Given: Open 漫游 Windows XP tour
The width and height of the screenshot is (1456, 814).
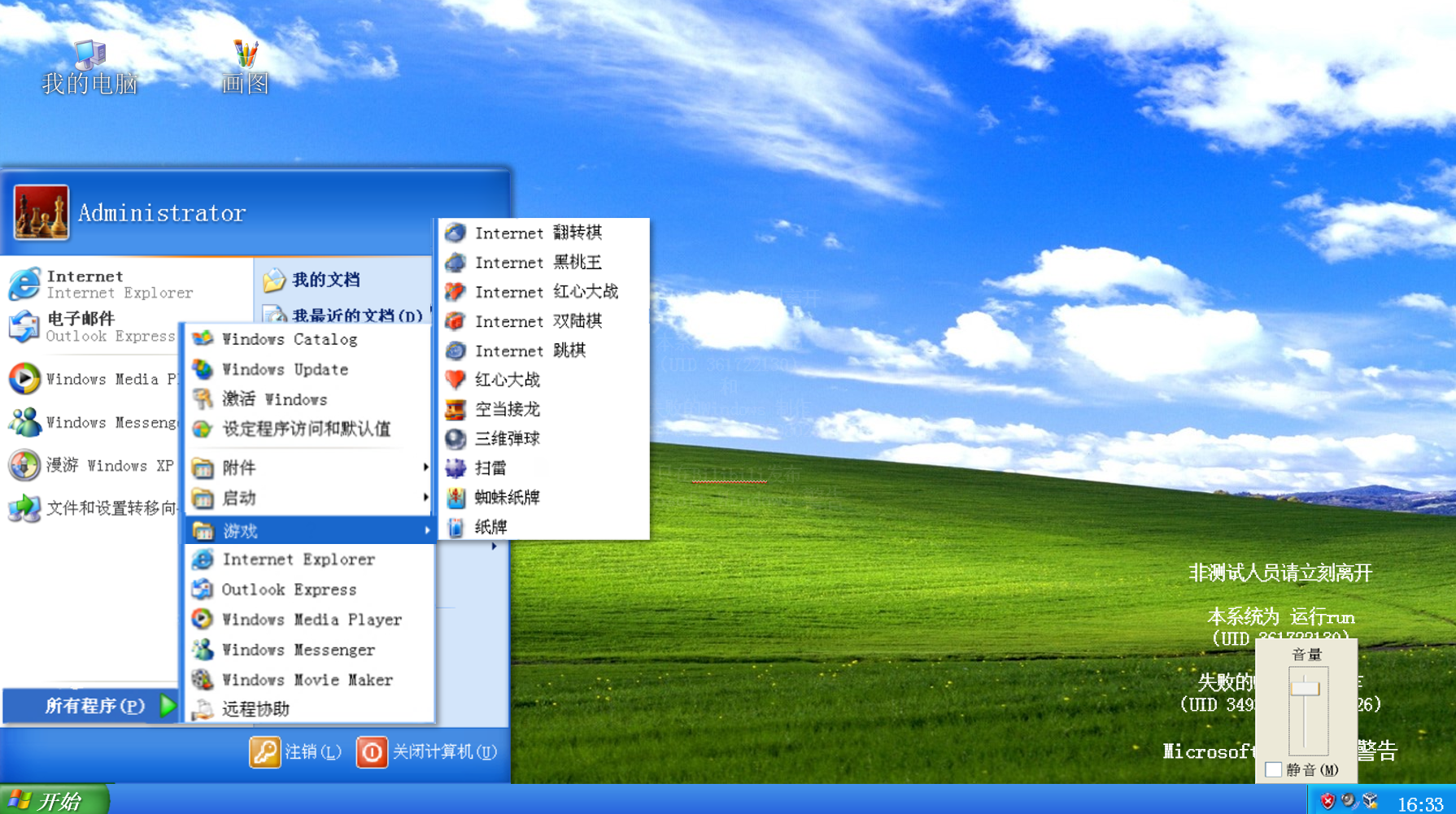Looking at the screenshot, I should (x=91, y=465).
